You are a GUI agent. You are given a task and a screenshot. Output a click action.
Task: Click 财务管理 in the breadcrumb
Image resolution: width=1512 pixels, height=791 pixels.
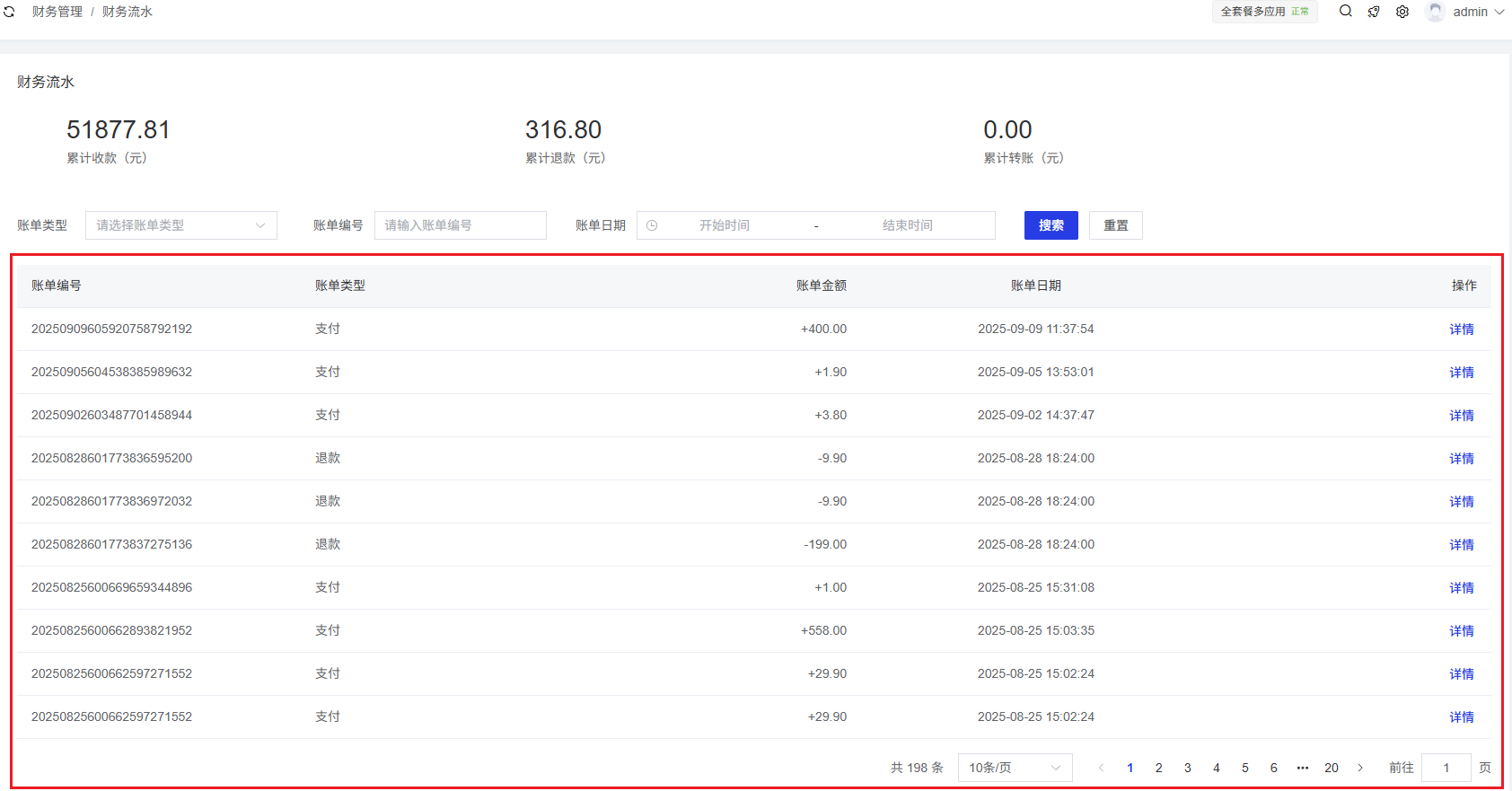57,12
